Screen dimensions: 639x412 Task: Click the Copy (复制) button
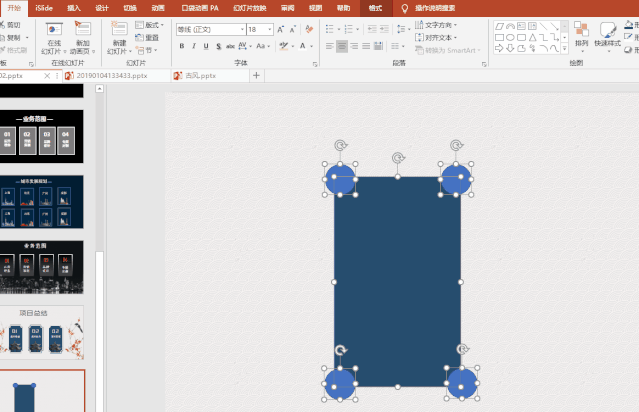(x=11, y=37)
